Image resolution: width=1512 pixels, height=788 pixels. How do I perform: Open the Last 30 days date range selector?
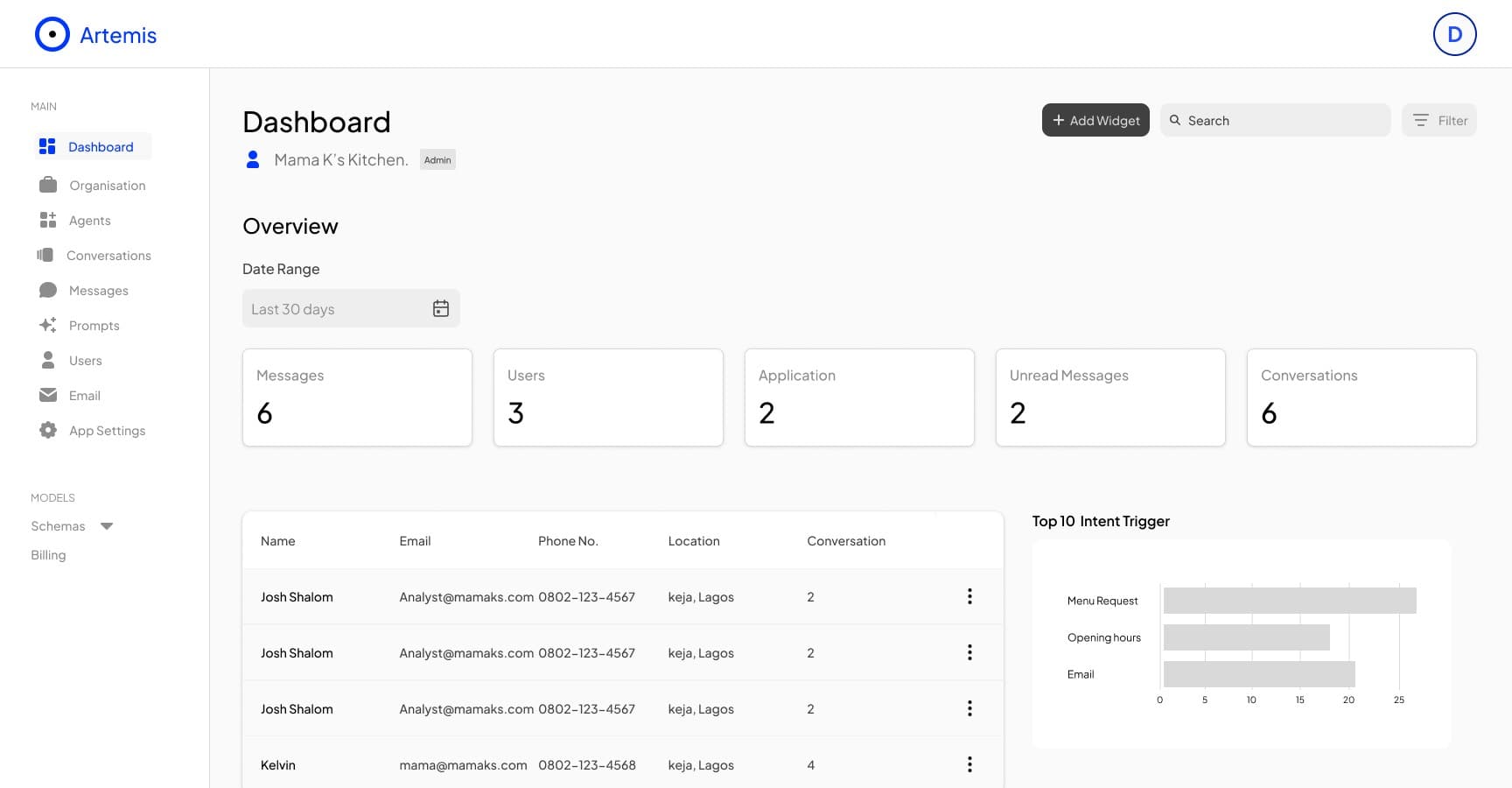click(x=332, y=308)
